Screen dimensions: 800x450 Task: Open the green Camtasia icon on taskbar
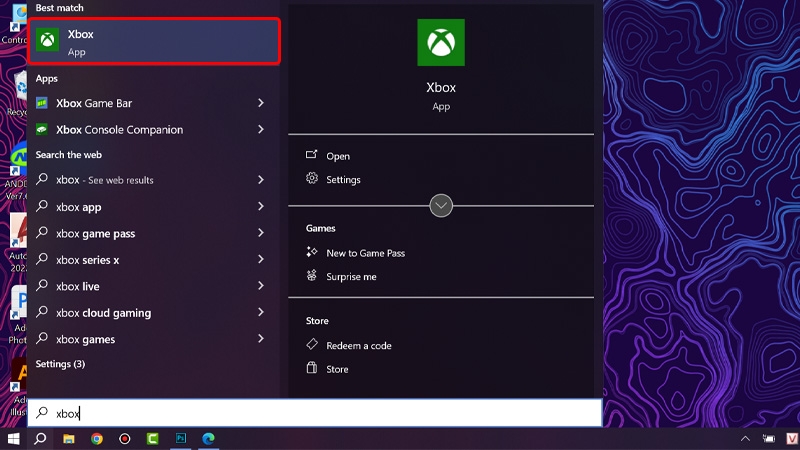point(153,439)
